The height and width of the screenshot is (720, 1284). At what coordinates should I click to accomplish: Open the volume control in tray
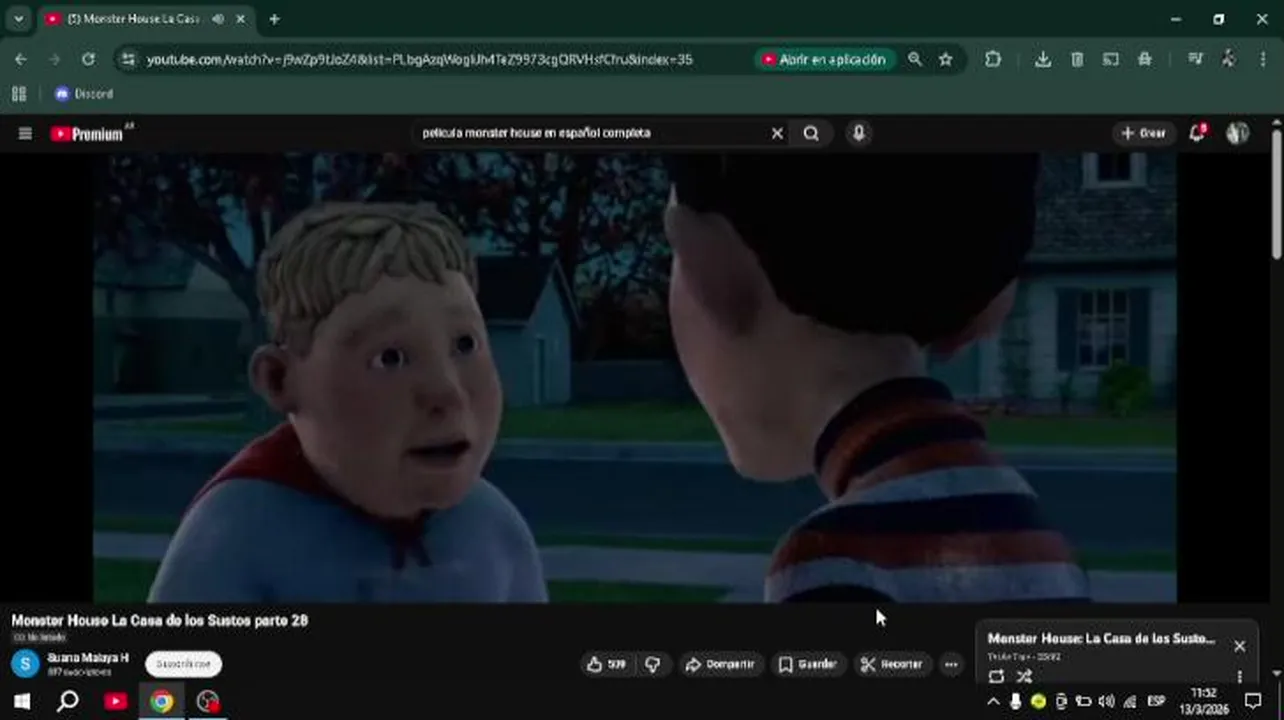coord(1106,702)
